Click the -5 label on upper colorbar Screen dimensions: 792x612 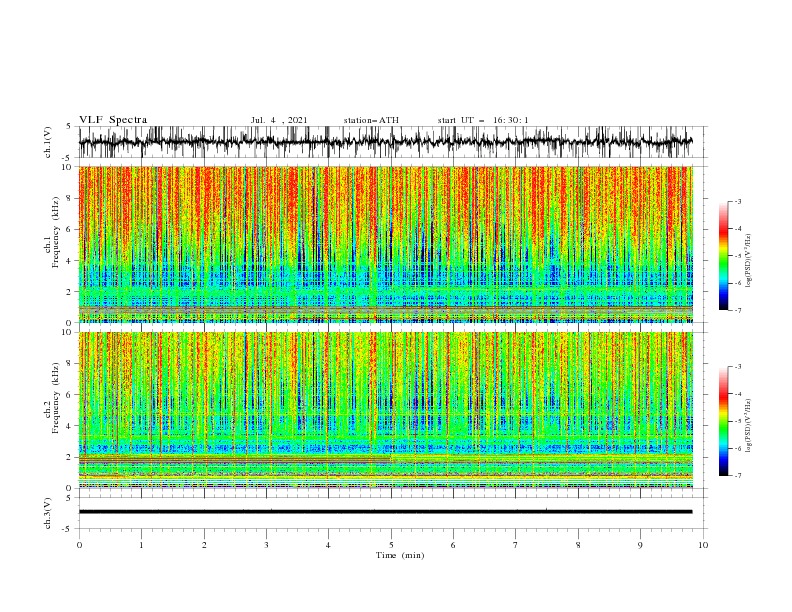coord(738,256)
